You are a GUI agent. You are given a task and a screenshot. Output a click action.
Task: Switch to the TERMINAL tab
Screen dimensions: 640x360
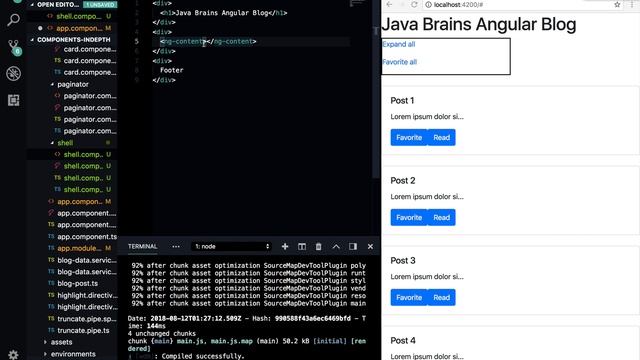coord(142,247)
